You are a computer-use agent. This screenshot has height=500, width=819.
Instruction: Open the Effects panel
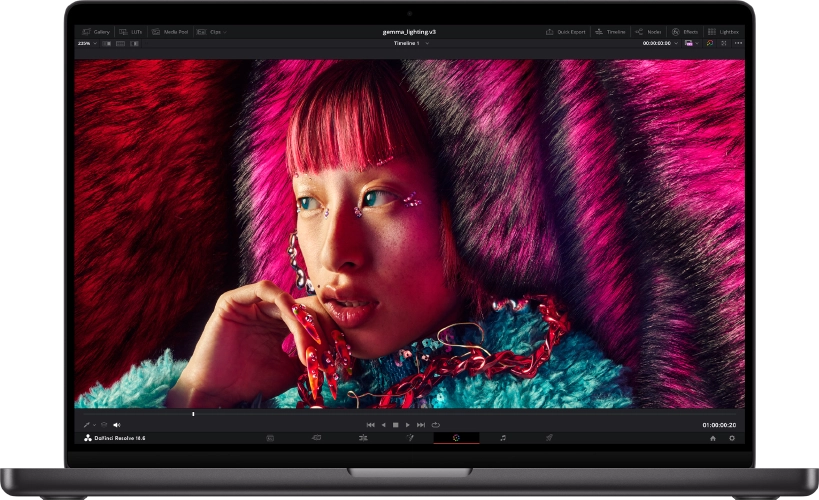[685, 32]
